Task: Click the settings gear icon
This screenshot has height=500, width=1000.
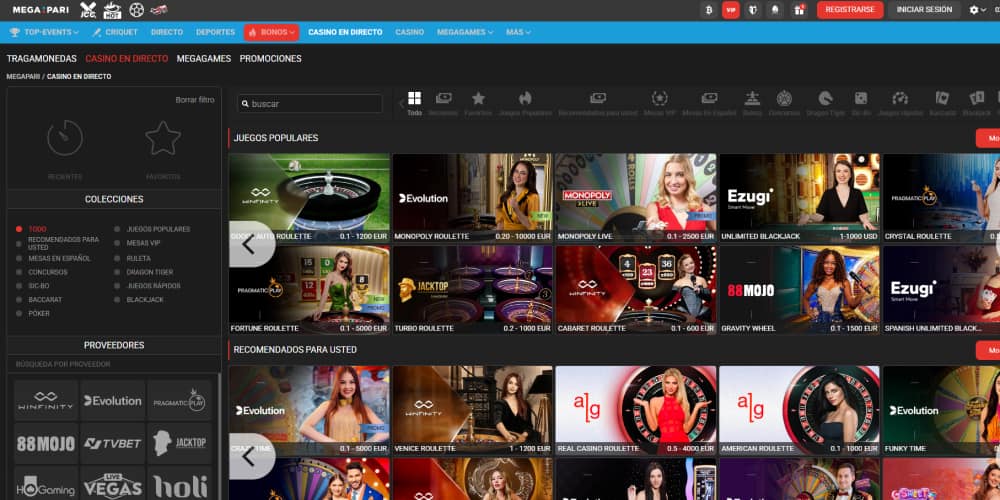Action: pos(974,10)
